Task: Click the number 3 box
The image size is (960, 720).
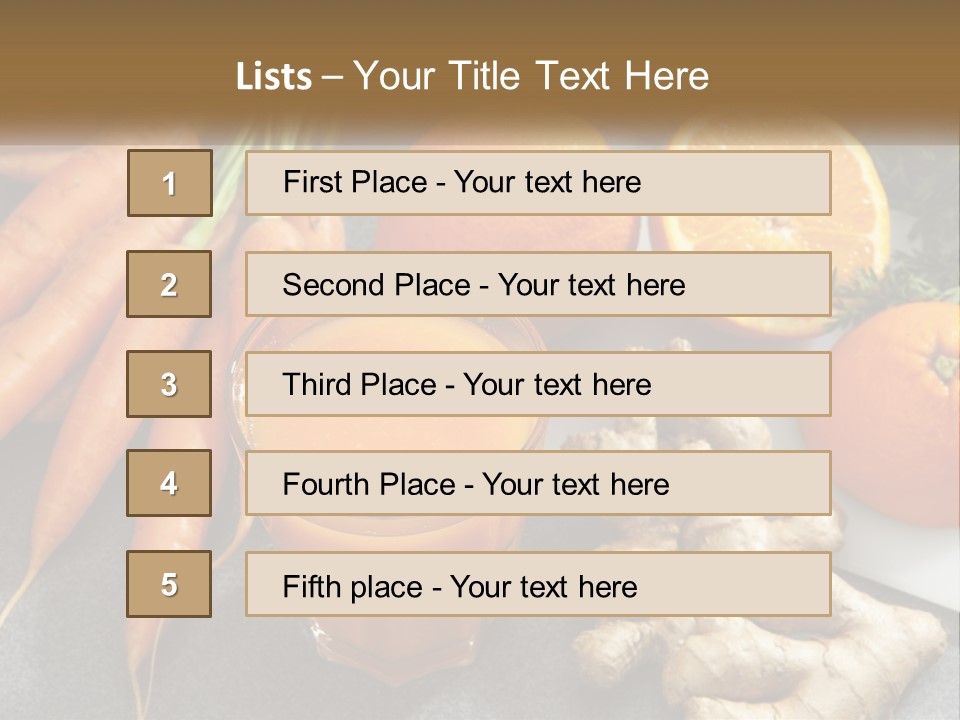Action: click(169, 384)
